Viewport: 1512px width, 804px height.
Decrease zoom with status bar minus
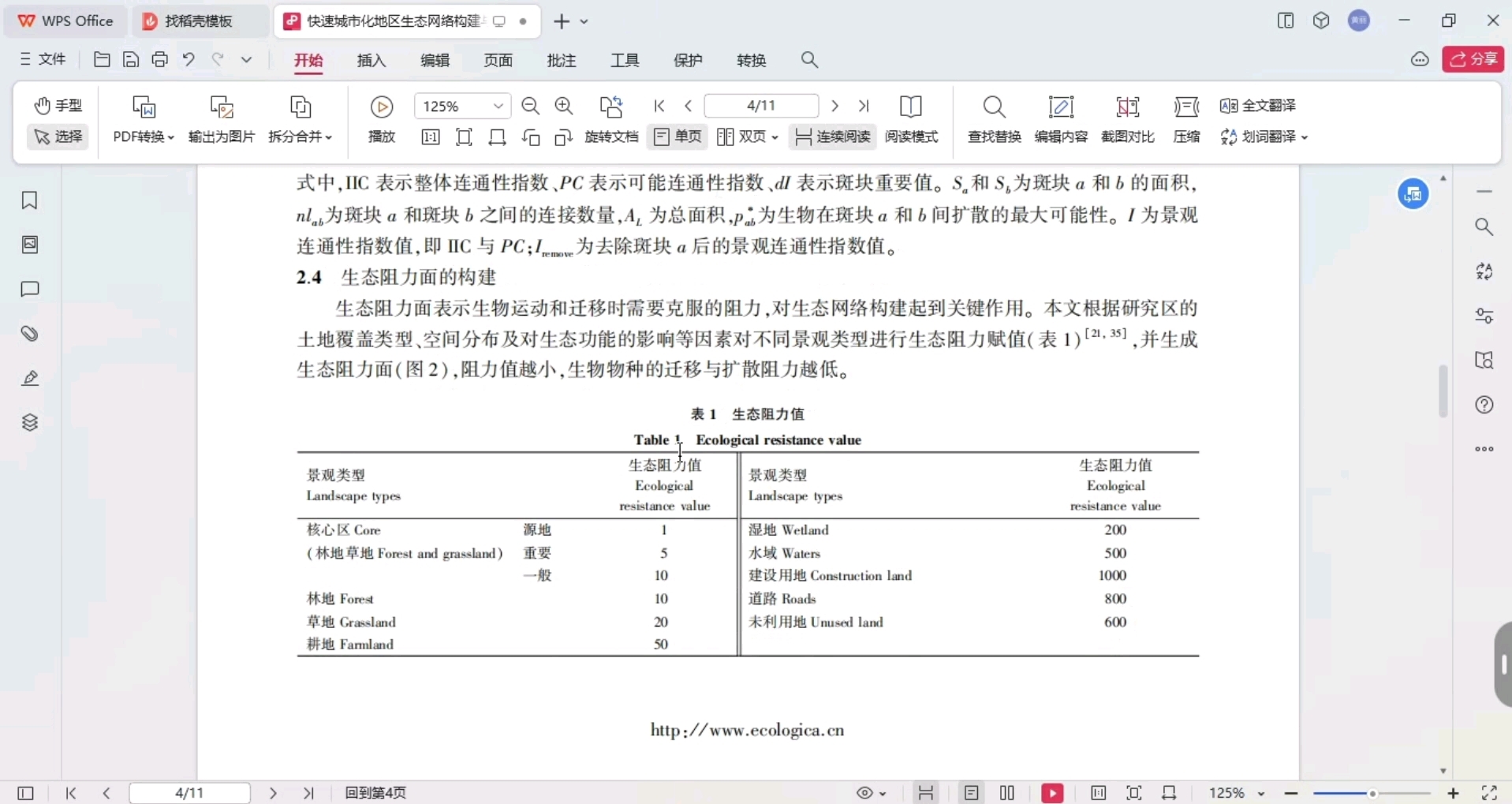tap(1291, 793)
